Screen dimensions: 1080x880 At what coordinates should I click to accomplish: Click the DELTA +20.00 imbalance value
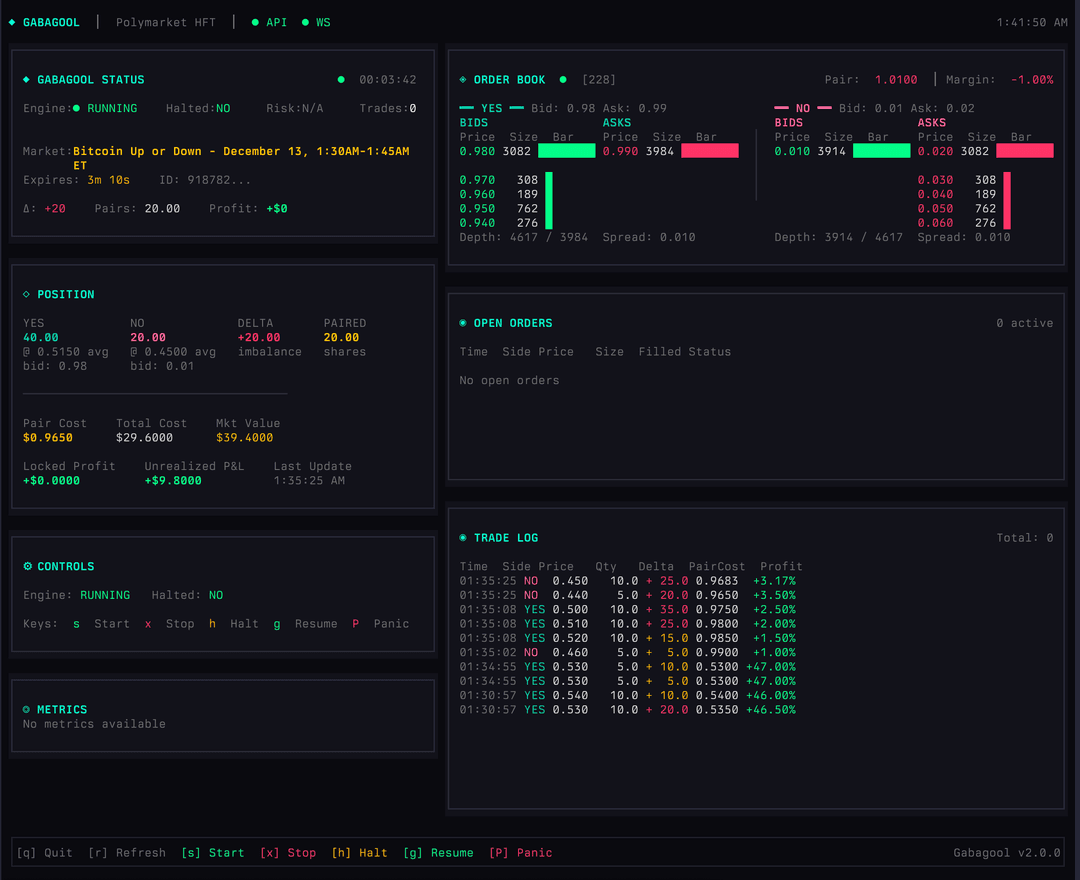pos(259,337)
